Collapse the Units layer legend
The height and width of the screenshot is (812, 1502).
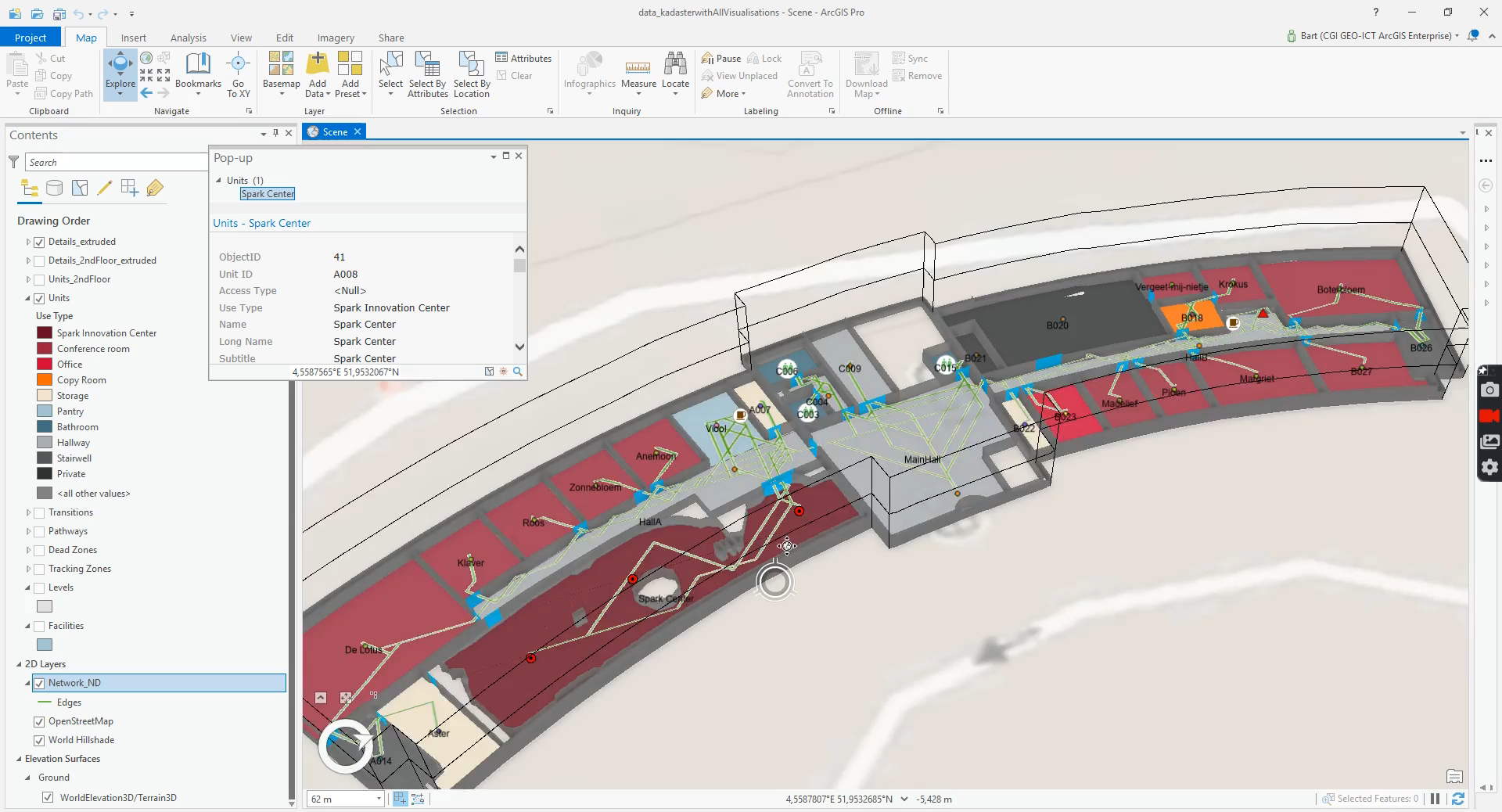pos(28,299)
